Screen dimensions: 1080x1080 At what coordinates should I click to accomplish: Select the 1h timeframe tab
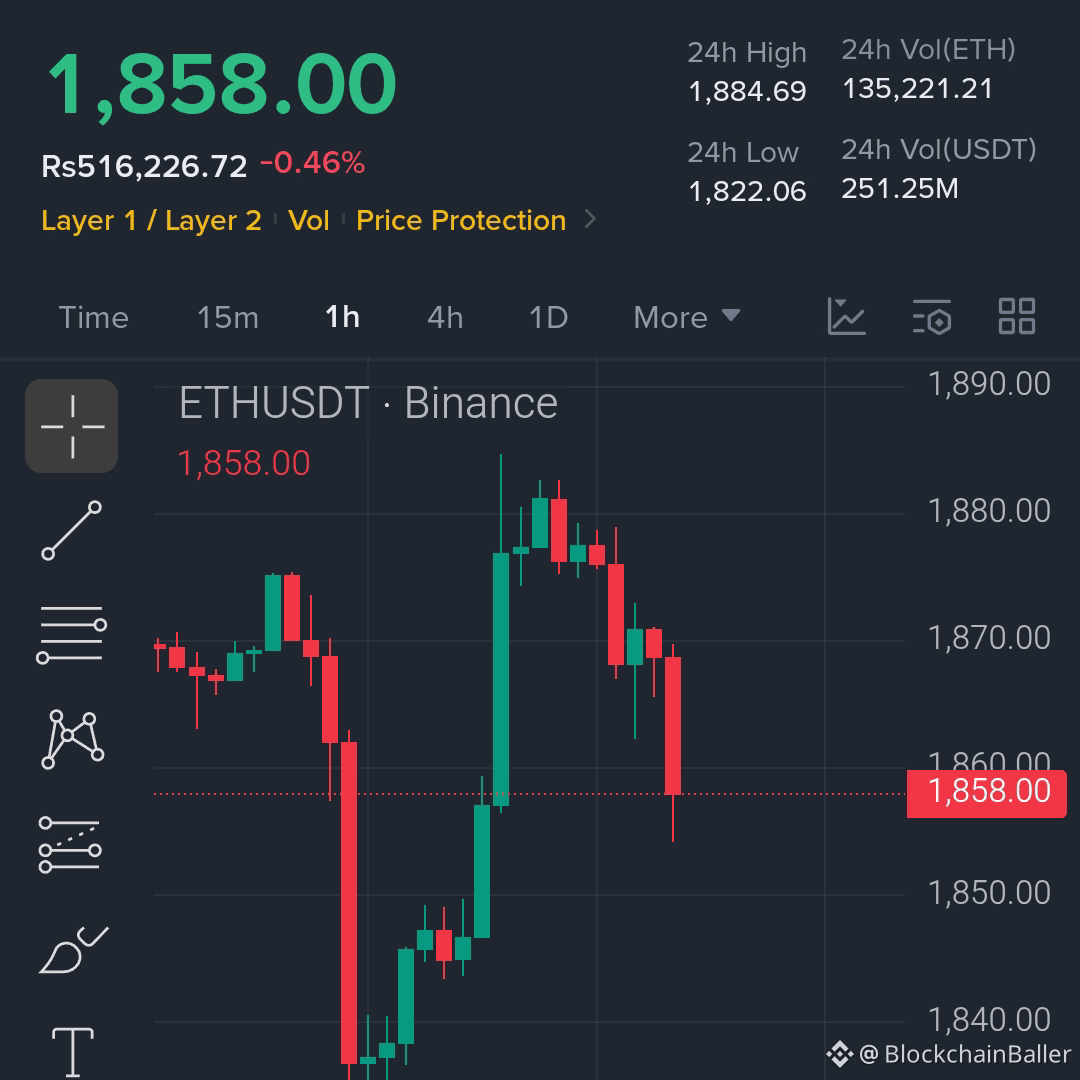(x=342, y=318)
